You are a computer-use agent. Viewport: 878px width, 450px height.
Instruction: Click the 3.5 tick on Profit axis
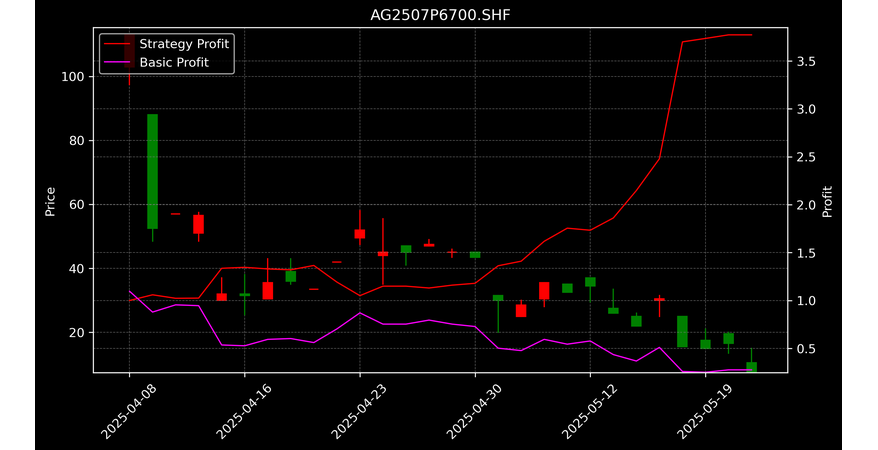pyautogui.click(x=806, y=62)
